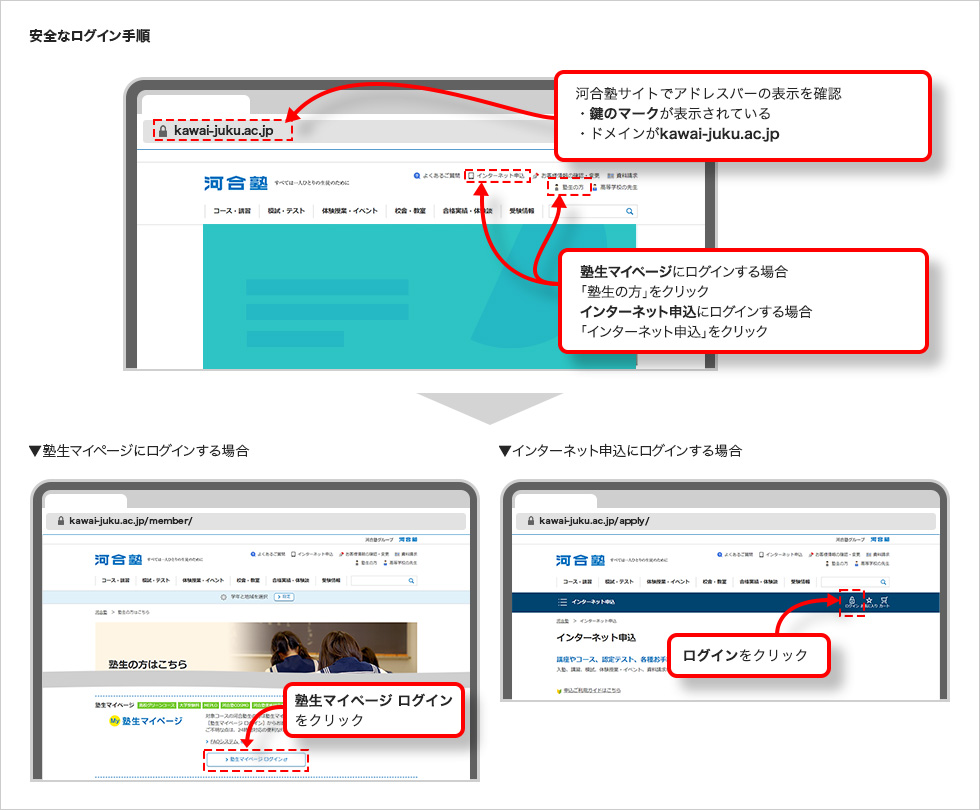This screenshot has height=810, width=980.
Task: Click インターネット申込 link on the apply page header
Action: click(781, 554)
